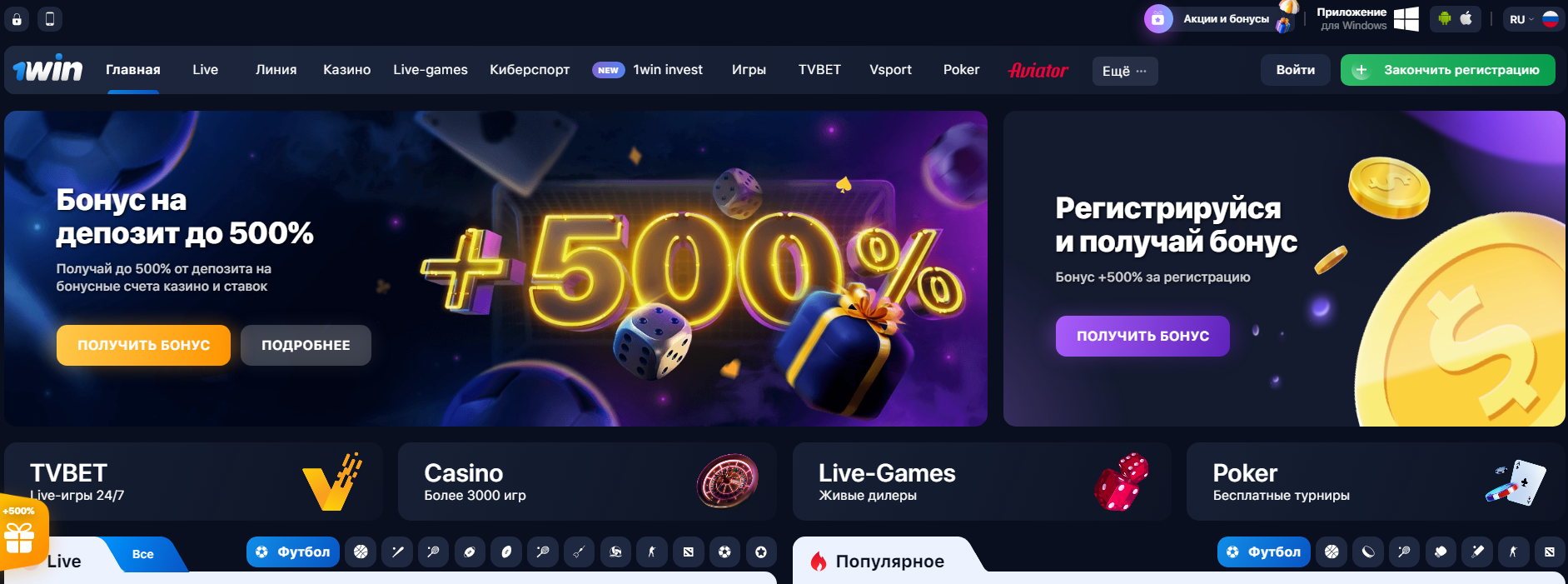This screenshot has height=584, width=1568.
Task: Open the Android app download icon
Action: pos(1445,18)
